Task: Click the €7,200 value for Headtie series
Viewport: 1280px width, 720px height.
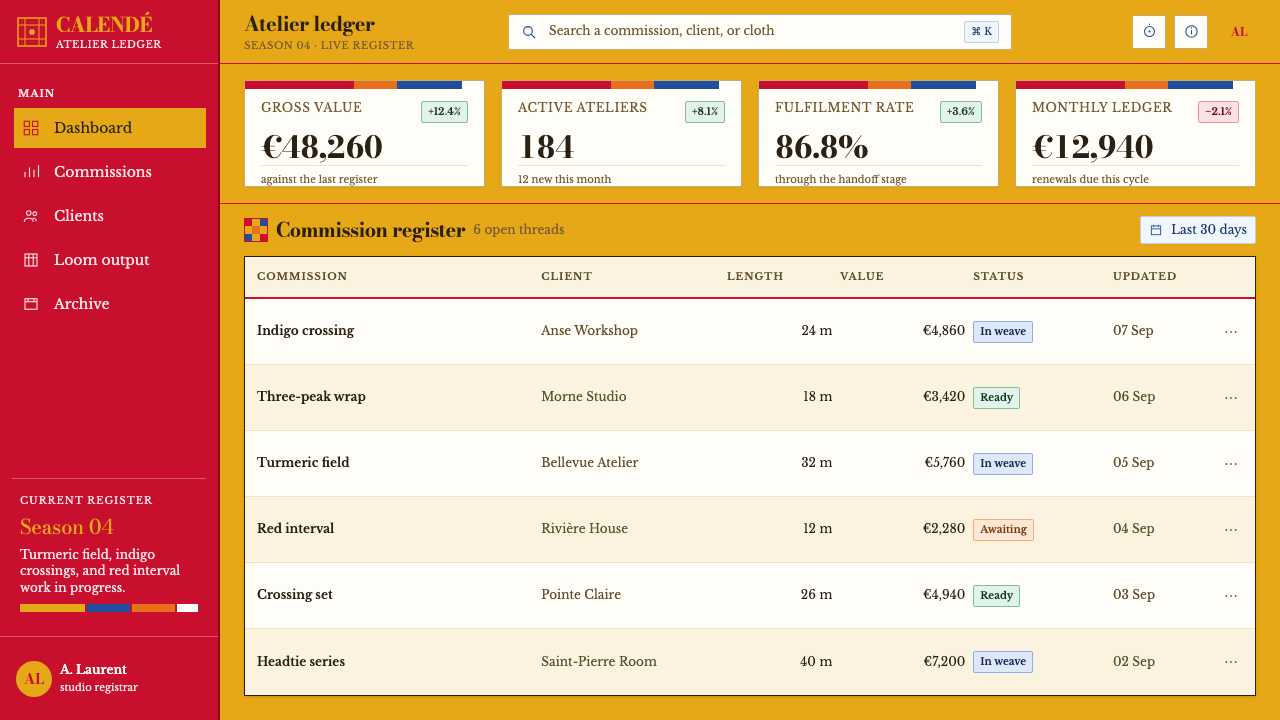Action: tap(944, 661)
